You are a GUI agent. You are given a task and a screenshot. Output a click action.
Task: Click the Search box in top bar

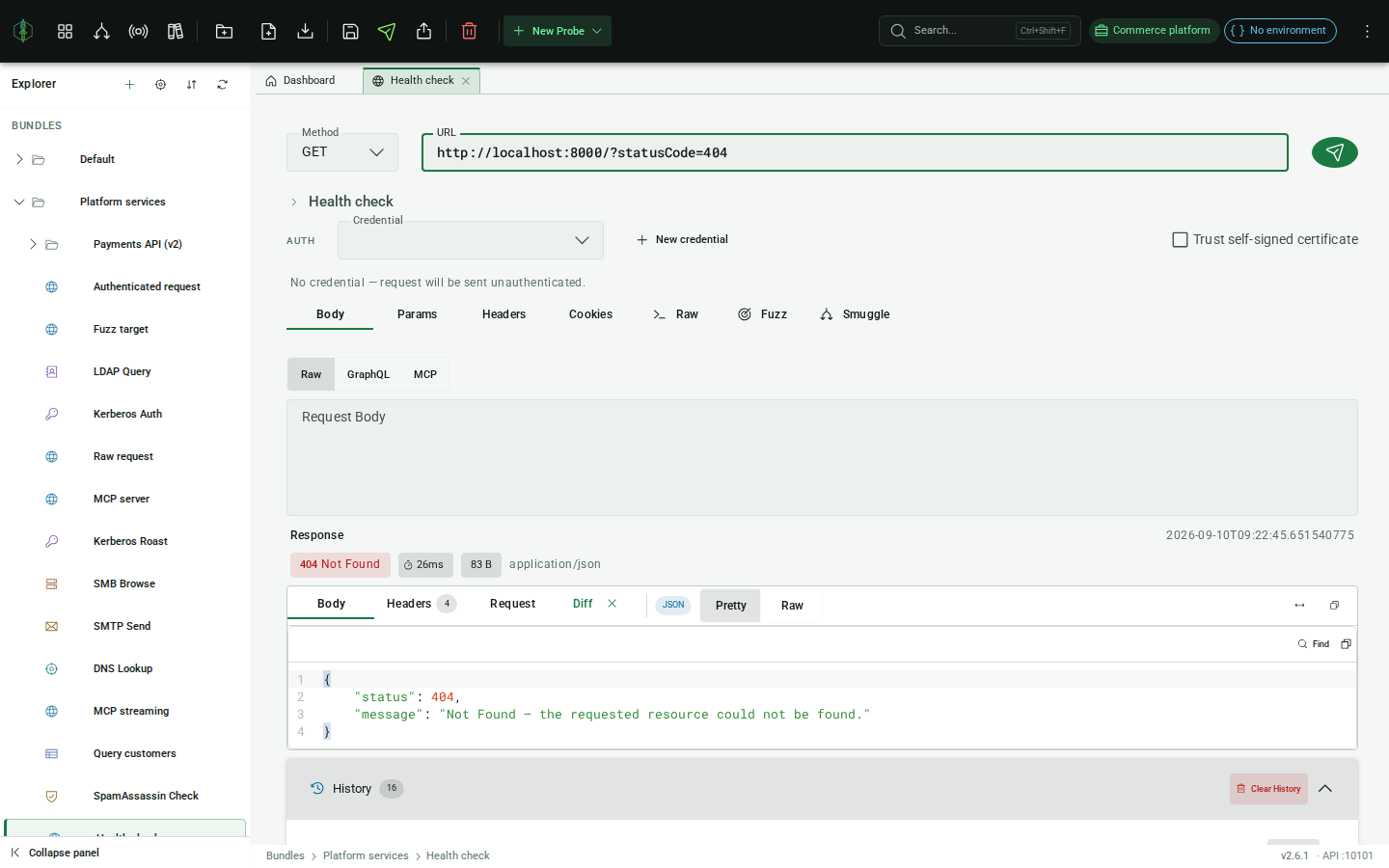pyautogui.click(x=979, y=31)
